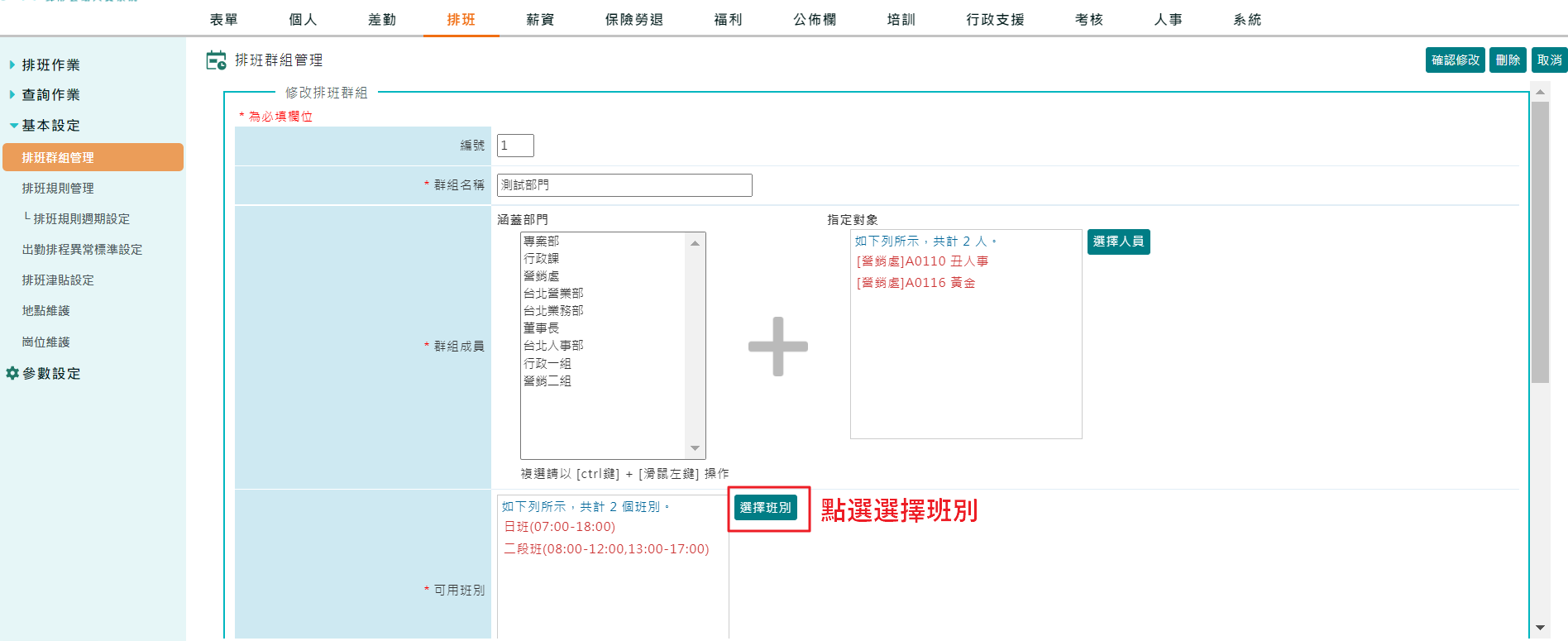Click the 排班群組管理 calendar icon in the title
Viewport: 1568px width, 641px height.
(216, 60)
